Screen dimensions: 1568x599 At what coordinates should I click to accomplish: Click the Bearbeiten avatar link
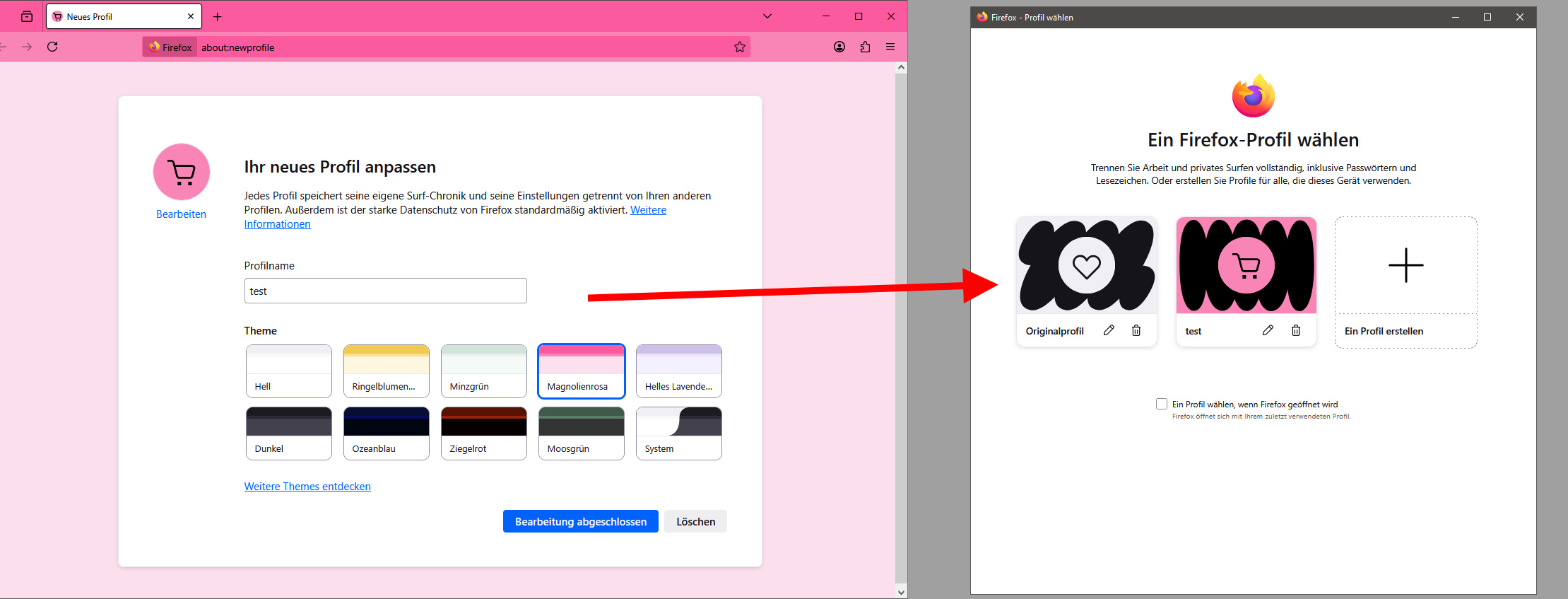182,214
